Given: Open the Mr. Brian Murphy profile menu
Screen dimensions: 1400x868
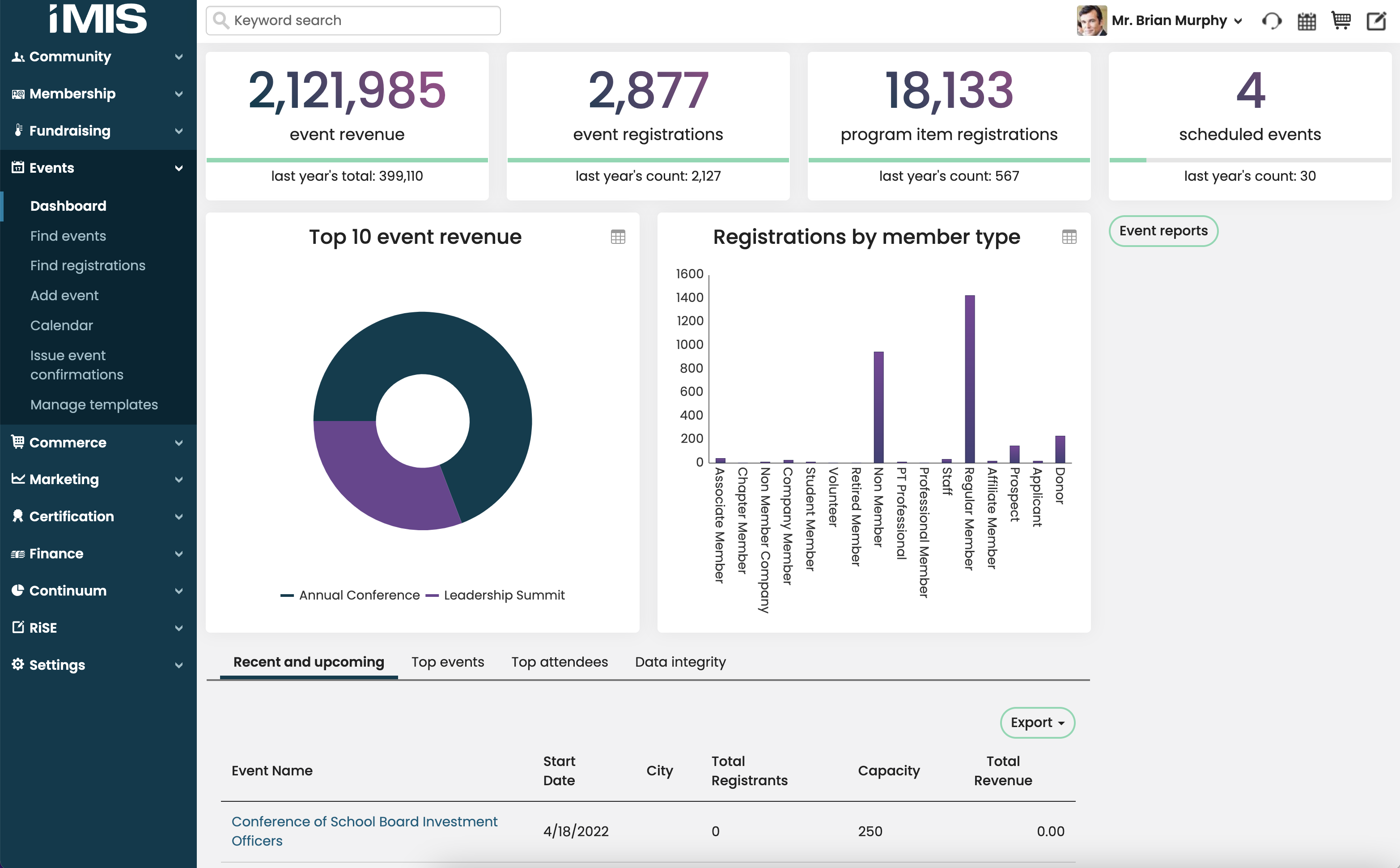Looking at the screenshot, I should [1171, 20].
